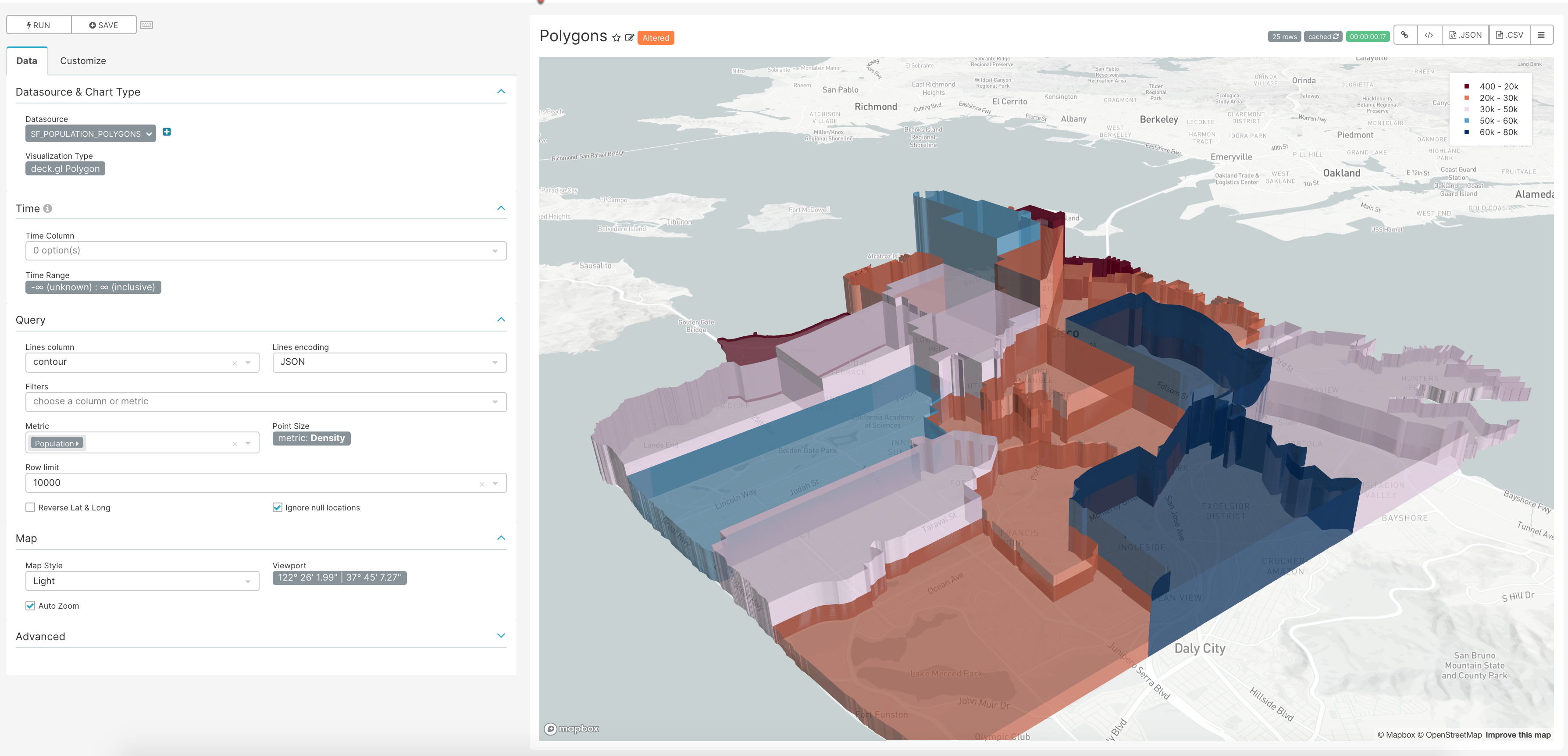Open the Map Style dropdown
Screen dimensions: 1568x756
(142, 581)
